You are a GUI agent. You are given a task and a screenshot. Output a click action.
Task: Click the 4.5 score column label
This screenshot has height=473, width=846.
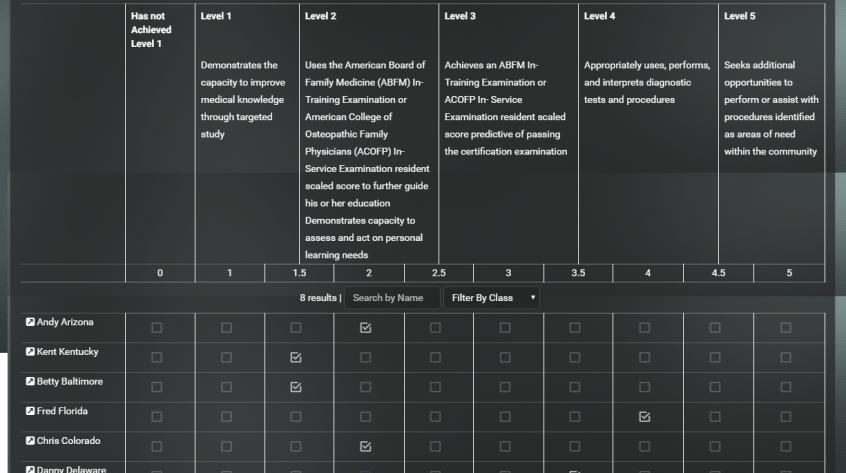(718, 273)
